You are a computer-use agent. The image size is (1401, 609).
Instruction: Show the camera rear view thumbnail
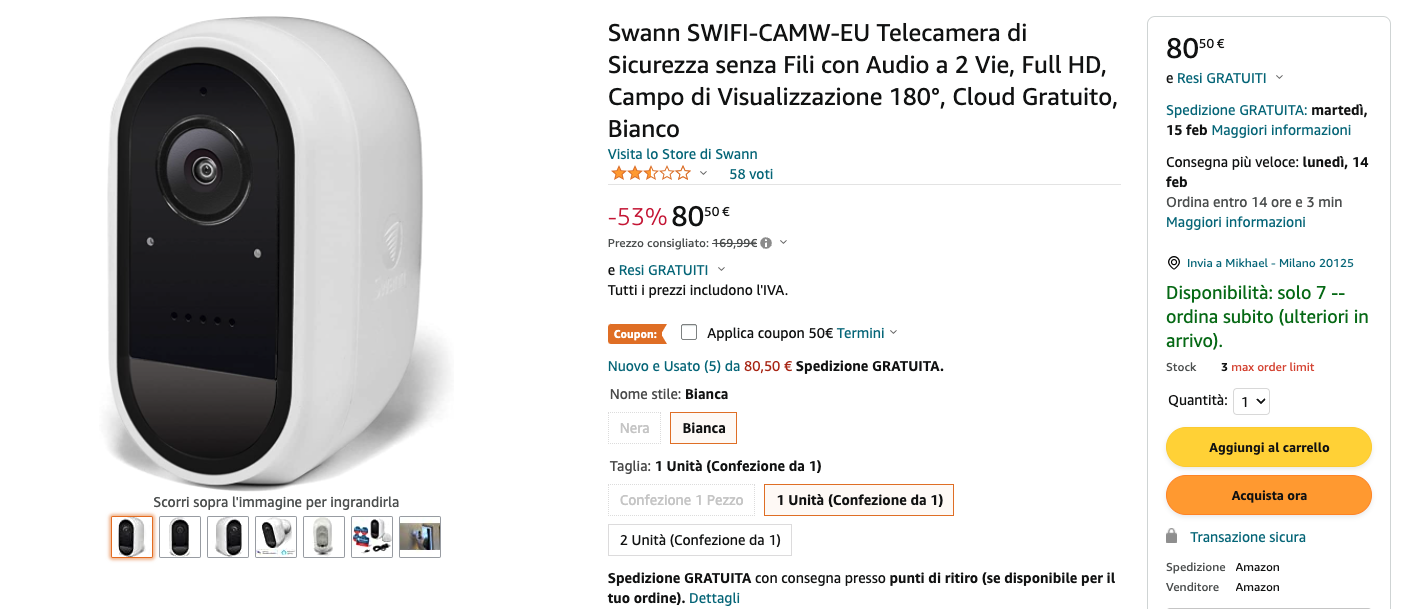point(324,537)
